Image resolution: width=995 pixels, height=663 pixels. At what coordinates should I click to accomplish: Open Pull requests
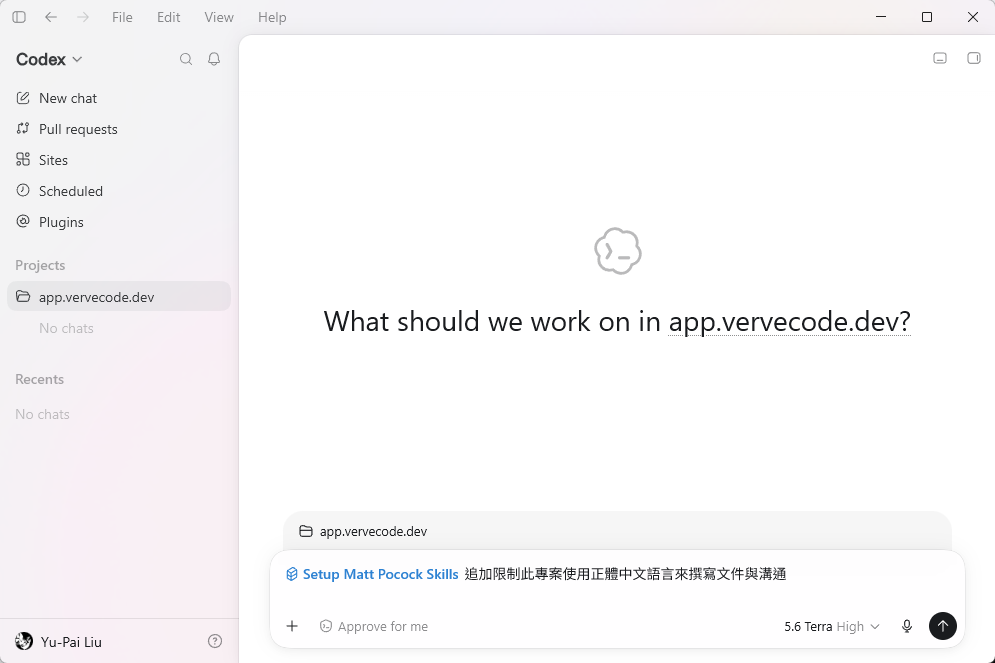119,129
